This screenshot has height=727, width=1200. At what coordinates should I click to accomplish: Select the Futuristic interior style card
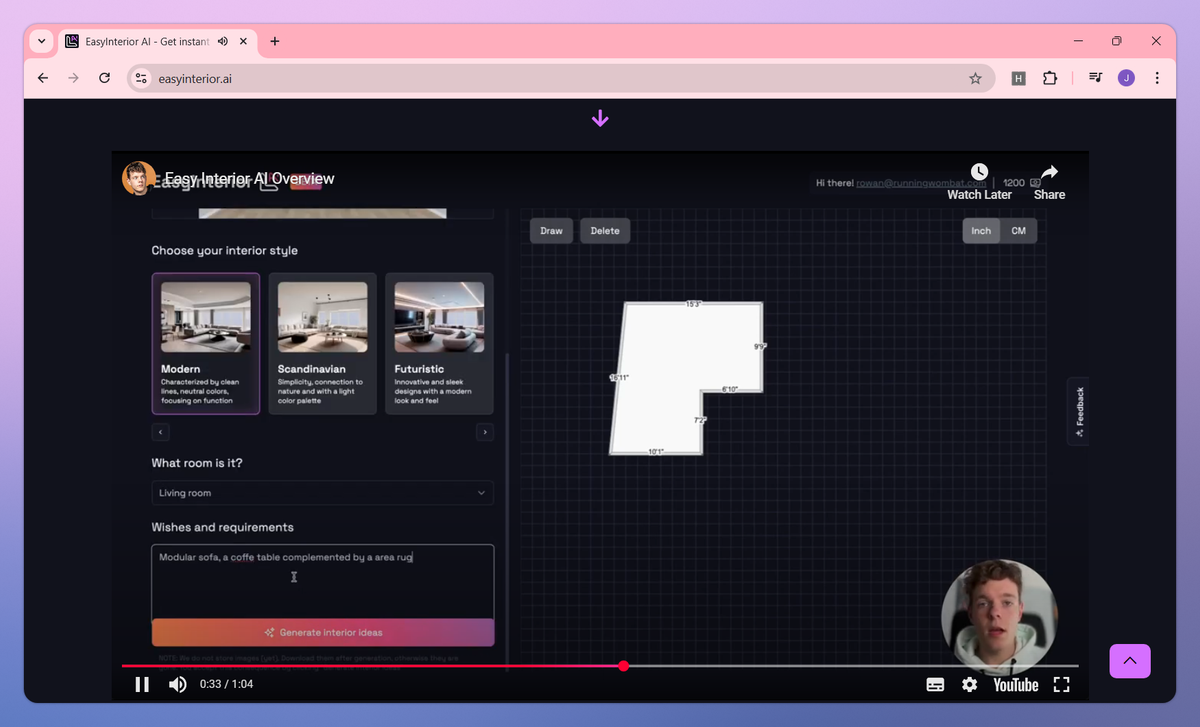tap(439, 343)
